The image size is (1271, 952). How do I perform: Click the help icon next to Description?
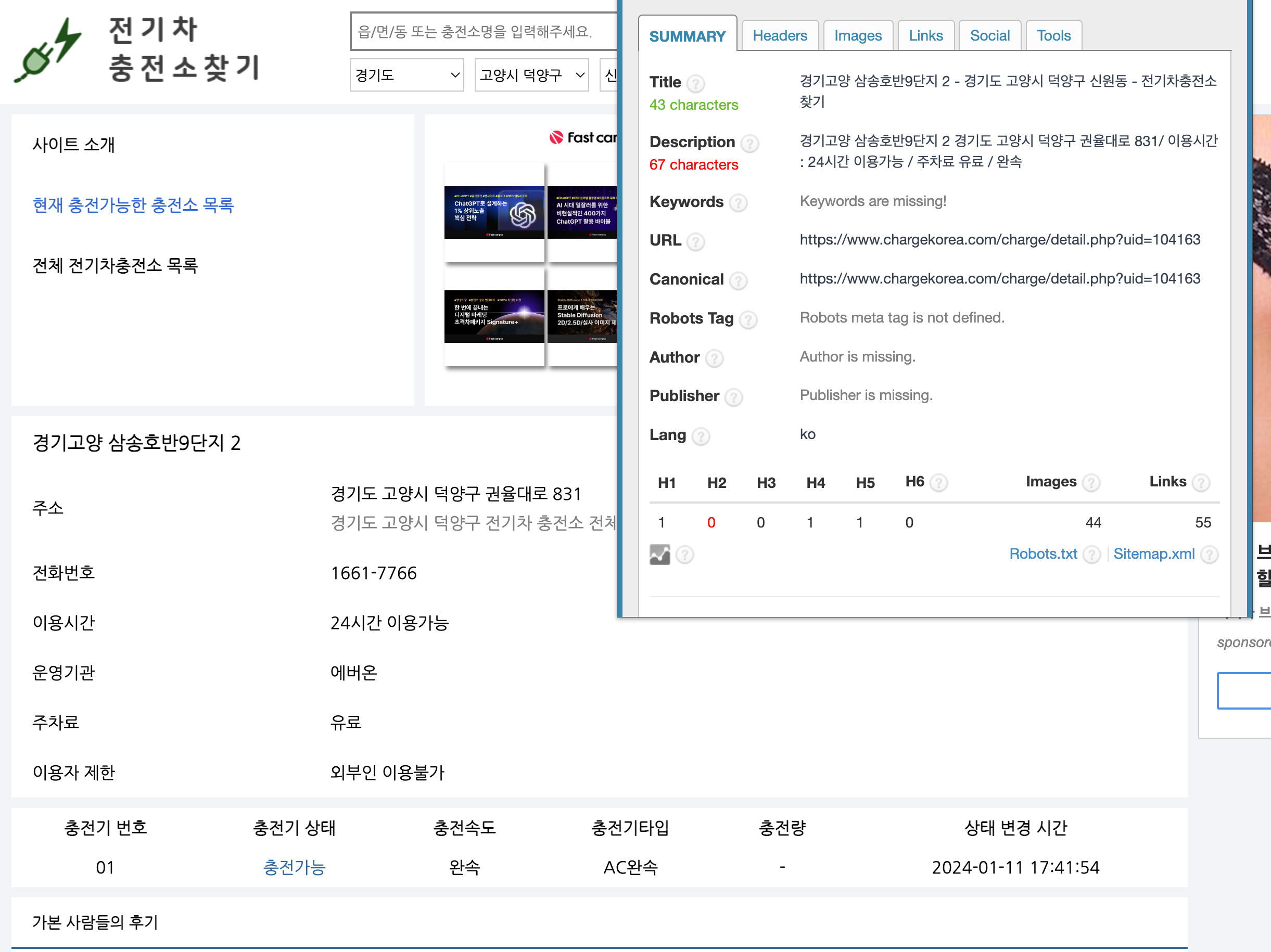[x=749, y=143]
